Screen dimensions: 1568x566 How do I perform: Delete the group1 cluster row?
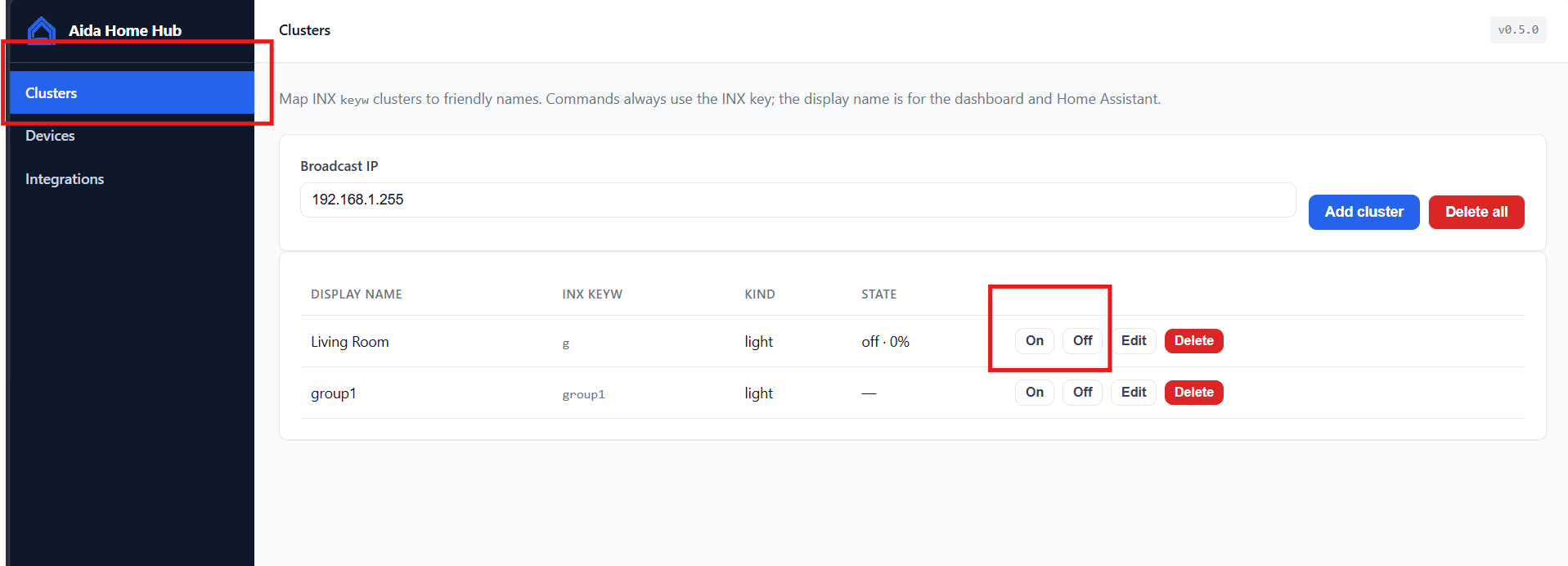(x=1193, y=392)
